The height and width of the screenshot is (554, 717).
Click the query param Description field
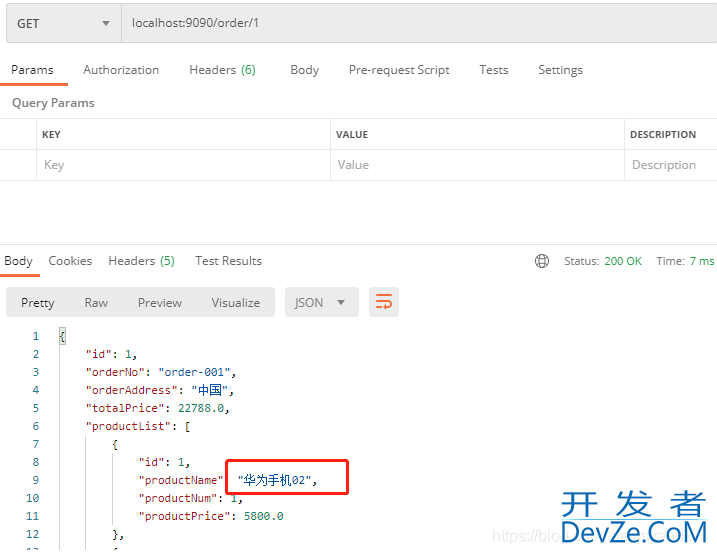point(671,165)
